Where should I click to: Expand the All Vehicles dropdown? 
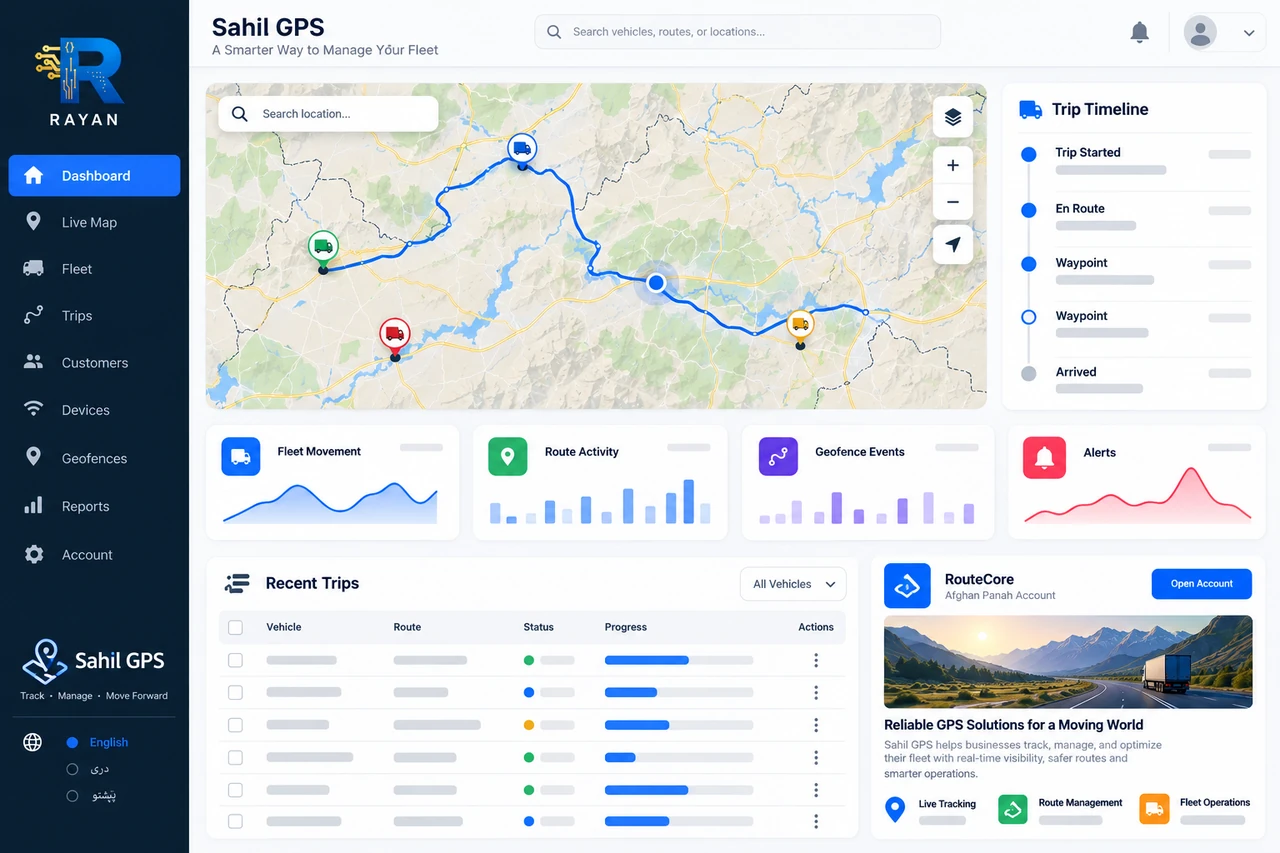click(x=793, y=584)
